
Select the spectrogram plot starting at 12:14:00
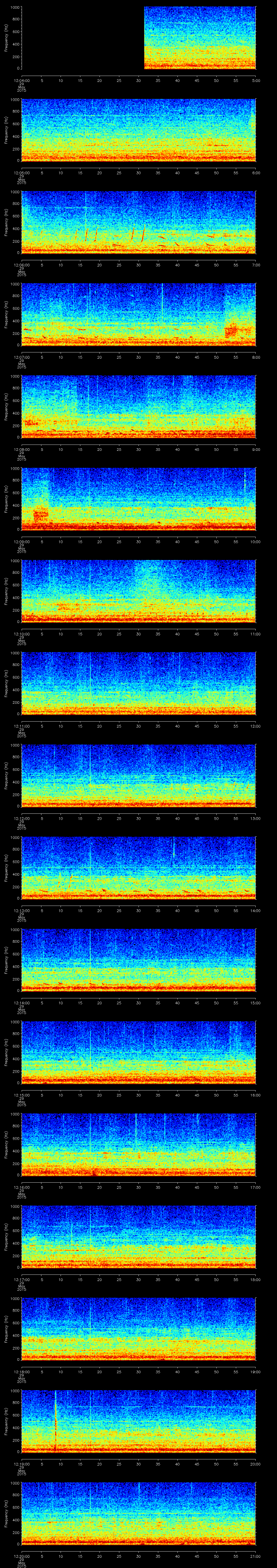pos(139,960)
